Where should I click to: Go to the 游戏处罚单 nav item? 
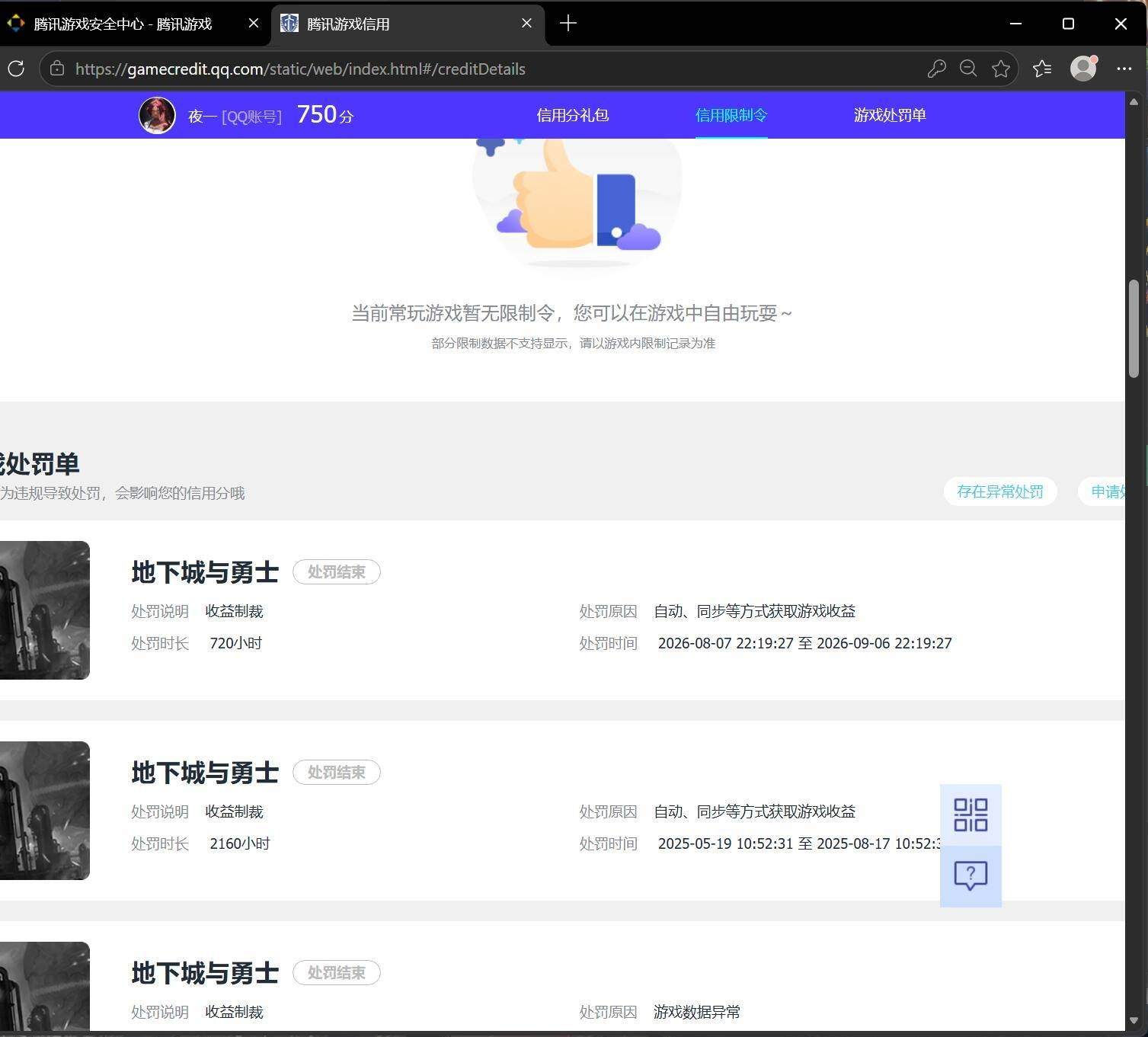890,115
